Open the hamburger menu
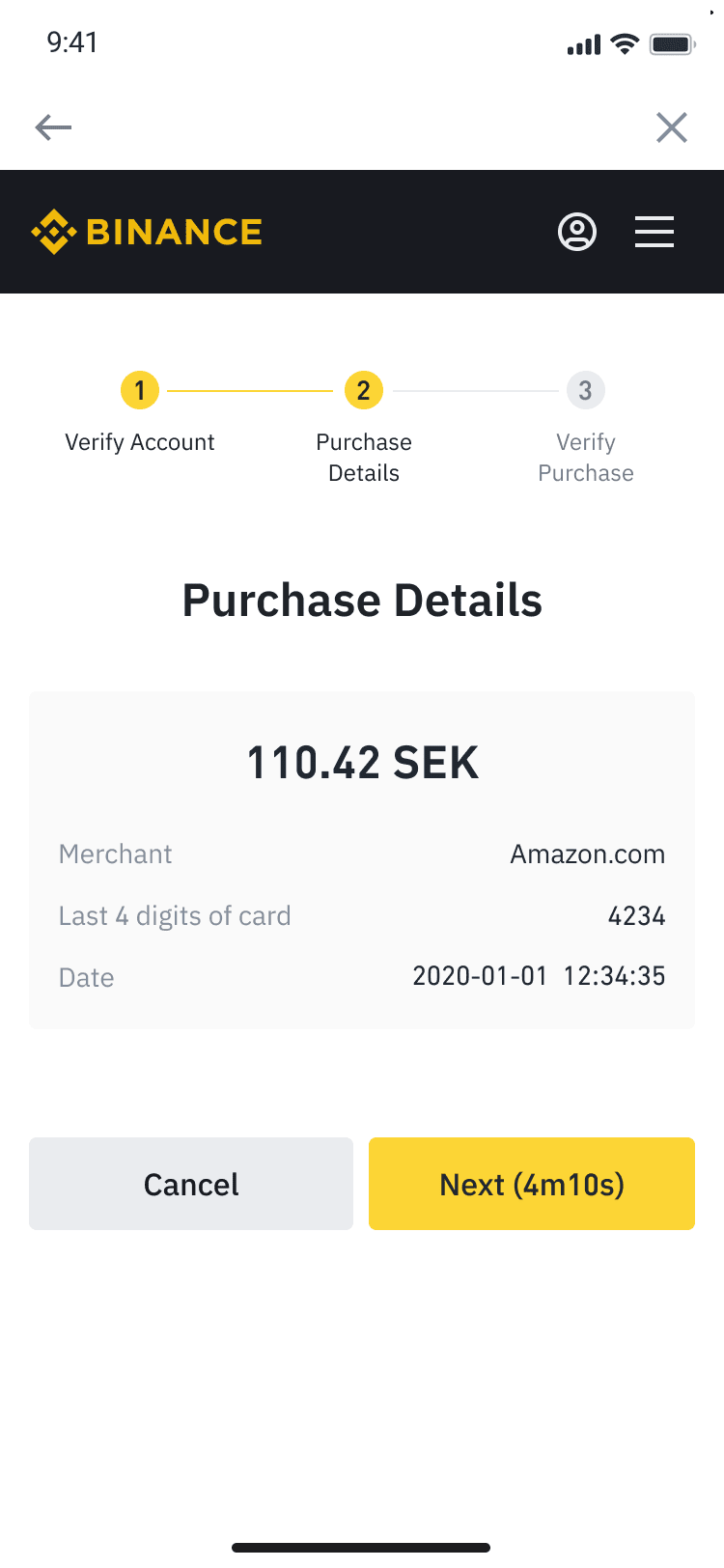 point(654,232)
